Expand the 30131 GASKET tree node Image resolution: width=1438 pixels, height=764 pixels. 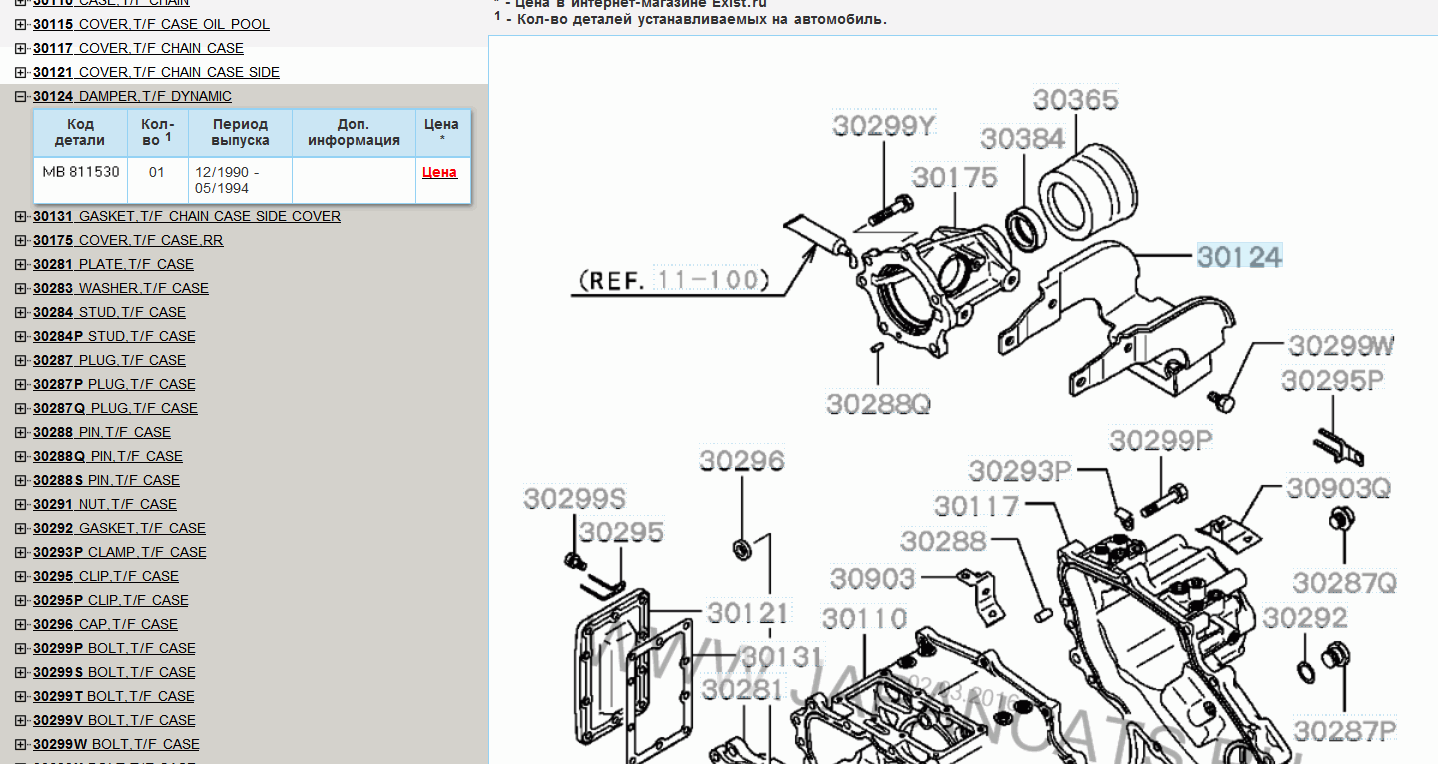(20, 217)
